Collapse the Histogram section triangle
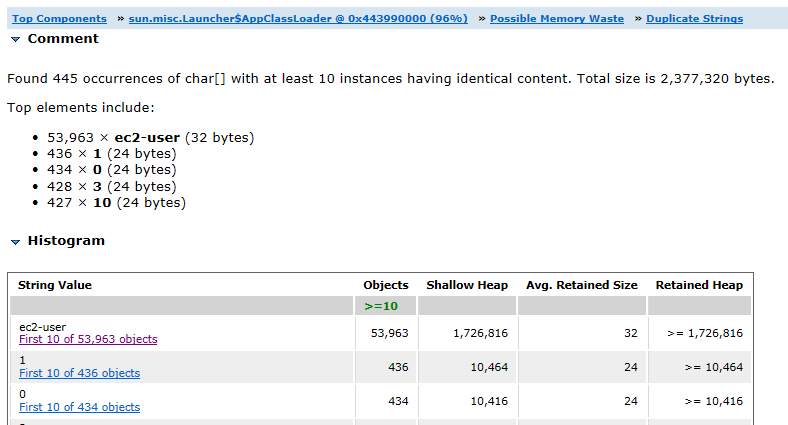Image resolution: width=788 pixels, height=425 pixels. pos(16,242)
